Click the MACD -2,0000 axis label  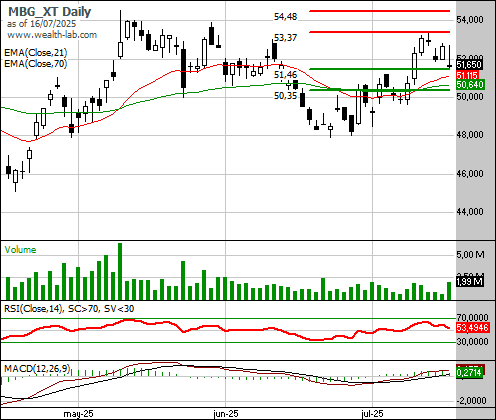click(x=472, y=400)
